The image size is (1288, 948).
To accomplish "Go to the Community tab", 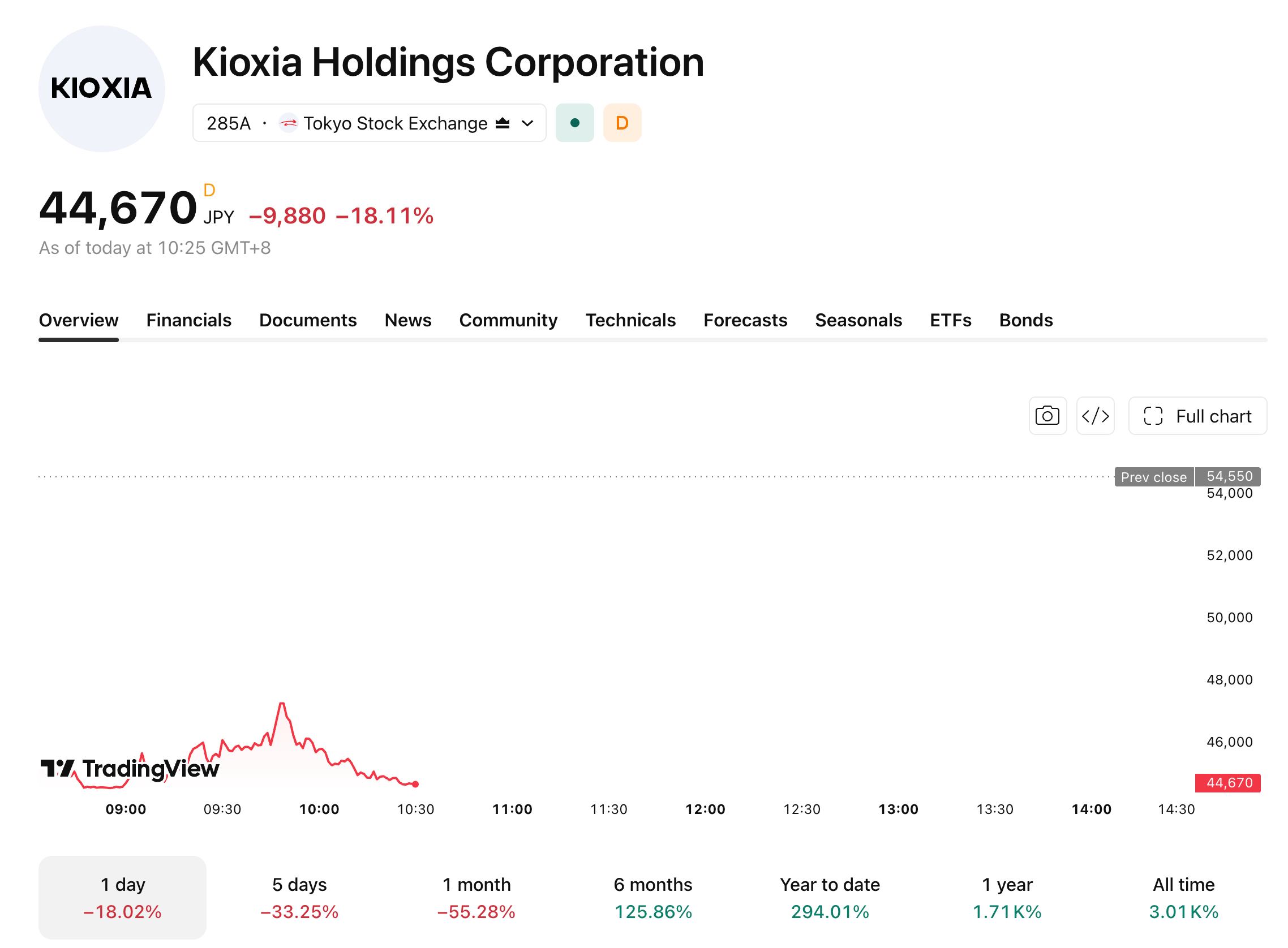I will (x=509, y=320).
